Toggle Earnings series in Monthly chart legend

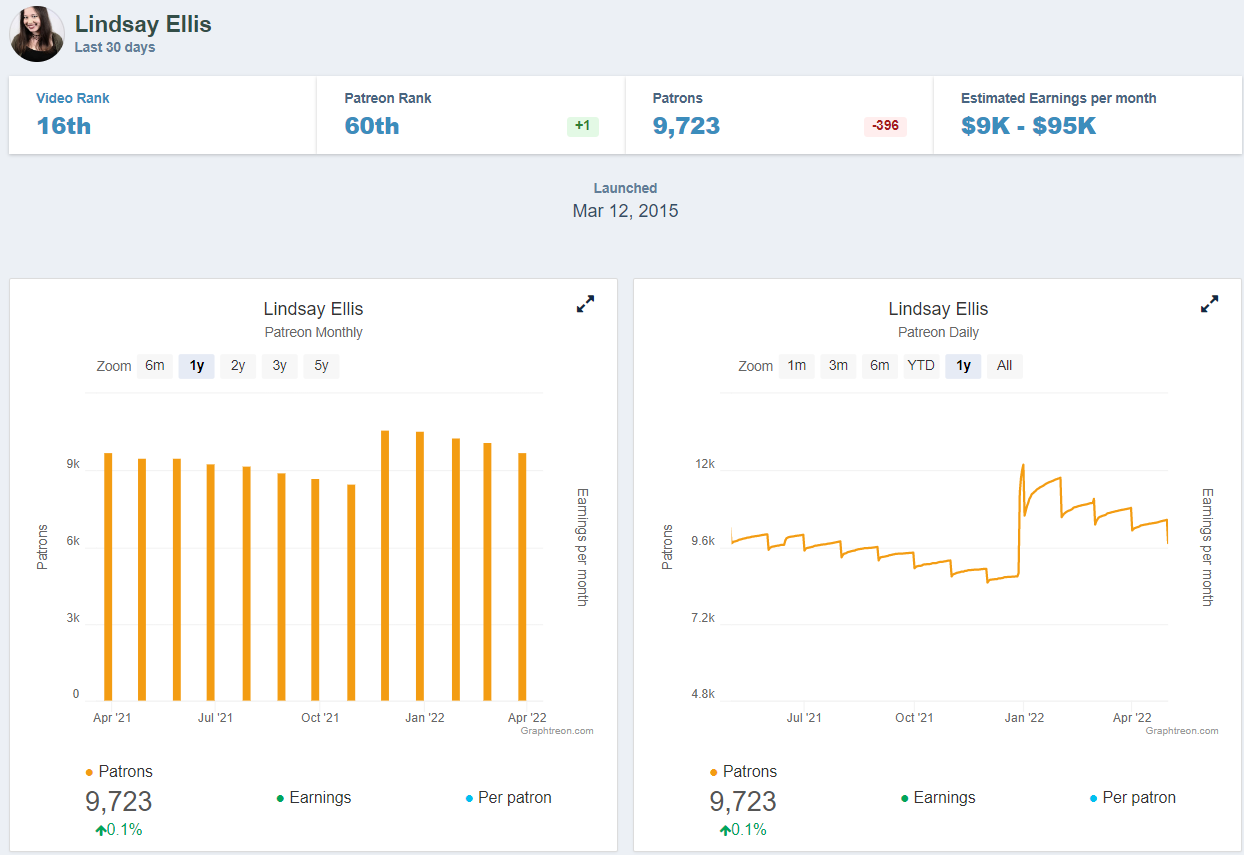313,798
